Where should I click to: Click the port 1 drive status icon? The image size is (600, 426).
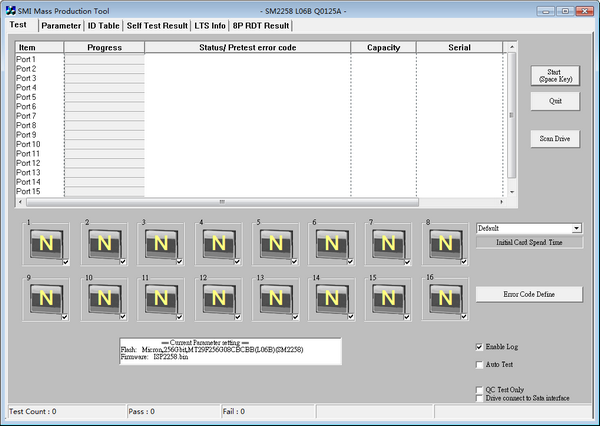coord(44,243)
